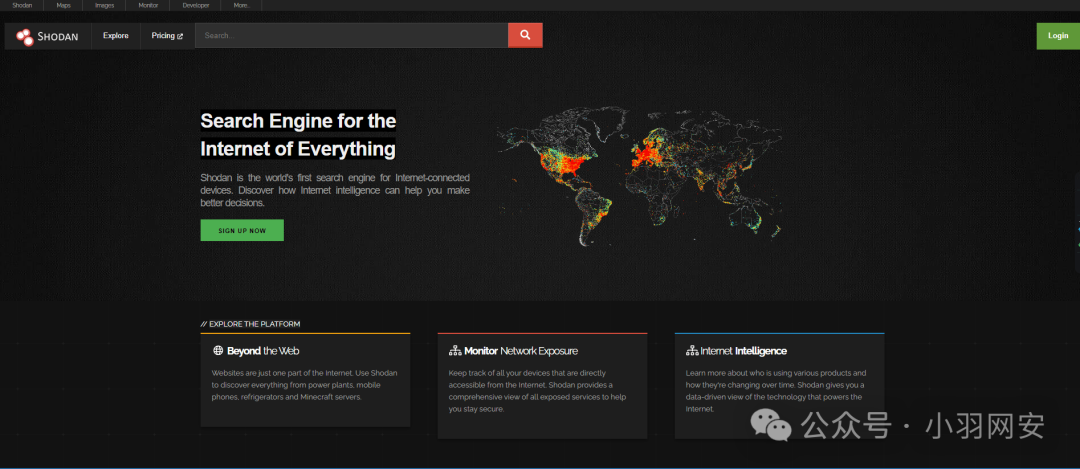This screenshot has width=1080, height=469.
Task: Open Monitor in the top bar
Action: 148,6
